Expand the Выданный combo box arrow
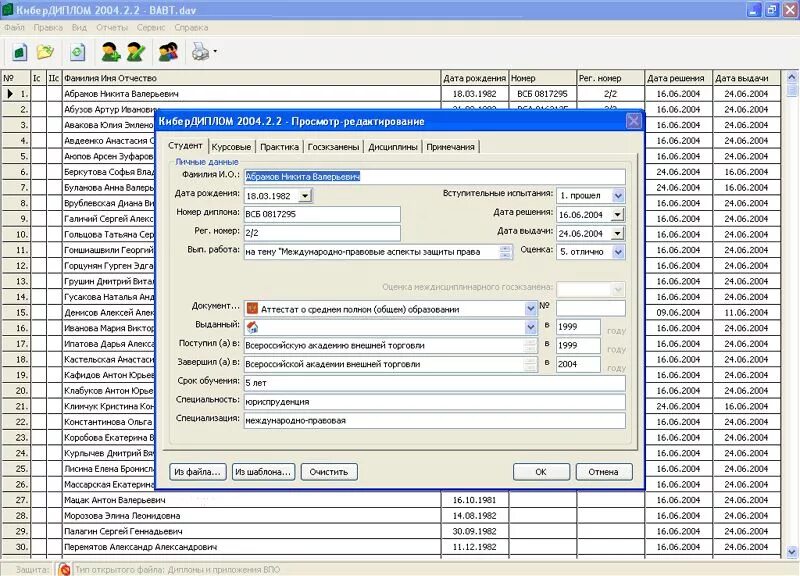This screenshot has height=576, width=800. 531,327
